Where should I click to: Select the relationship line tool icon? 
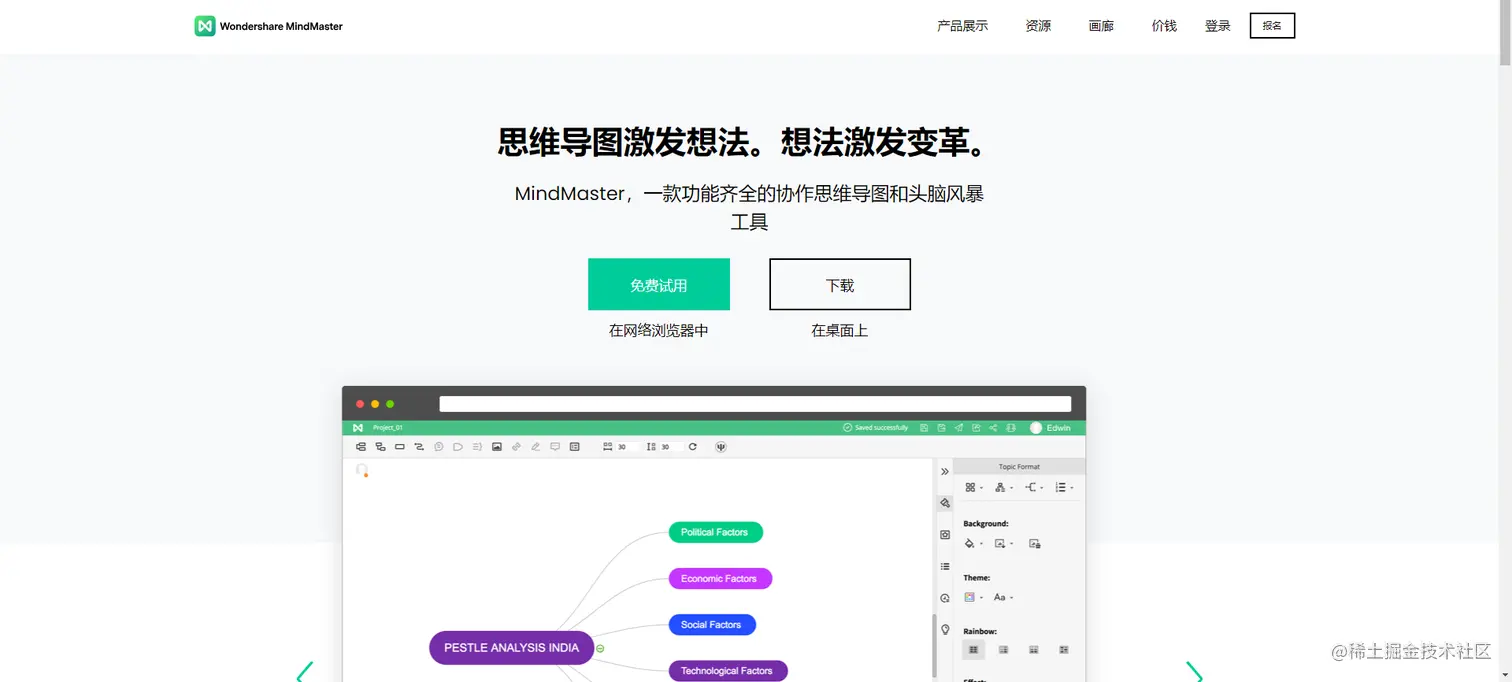coord(419,447)
